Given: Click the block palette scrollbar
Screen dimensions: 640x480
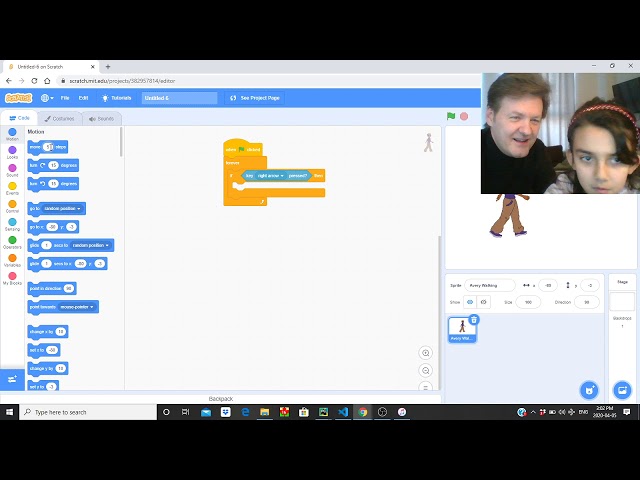Looking at the screenshot, I should 121,142.
